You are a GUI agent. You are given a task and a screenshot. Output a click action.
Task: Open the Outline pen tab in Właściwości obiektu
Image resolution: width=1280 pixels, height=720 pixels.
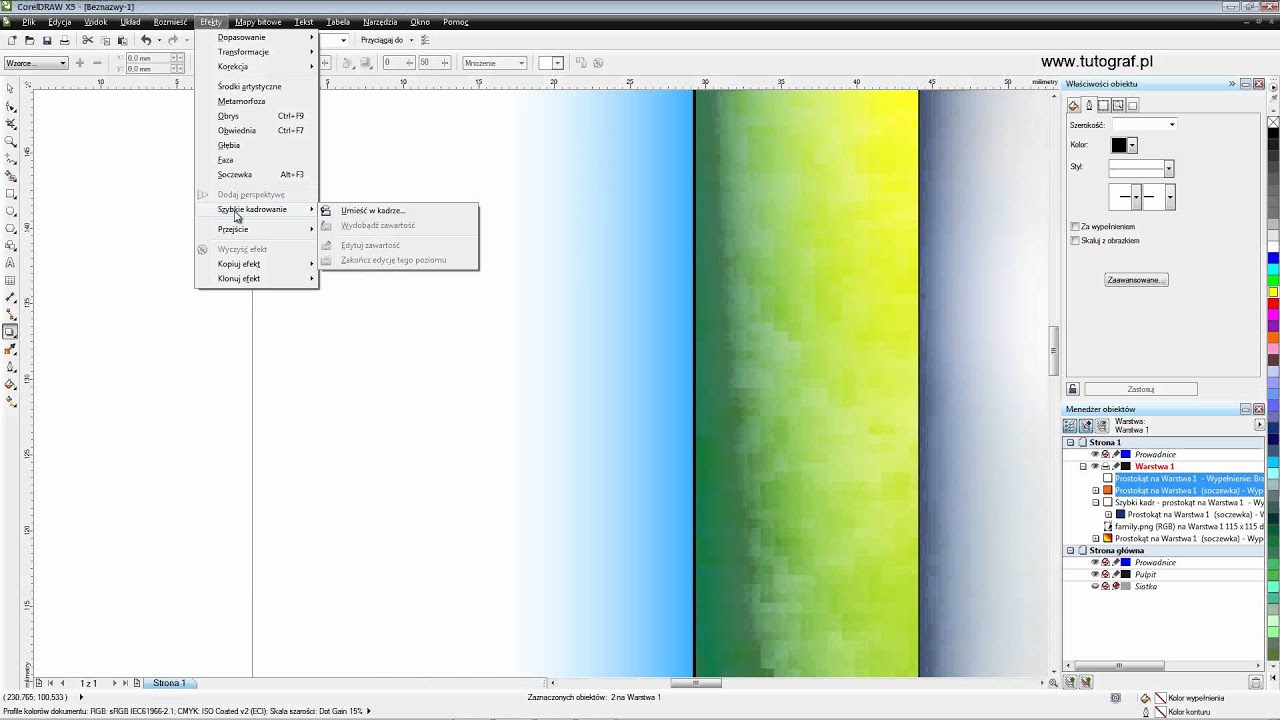[x=1089, y=105]
